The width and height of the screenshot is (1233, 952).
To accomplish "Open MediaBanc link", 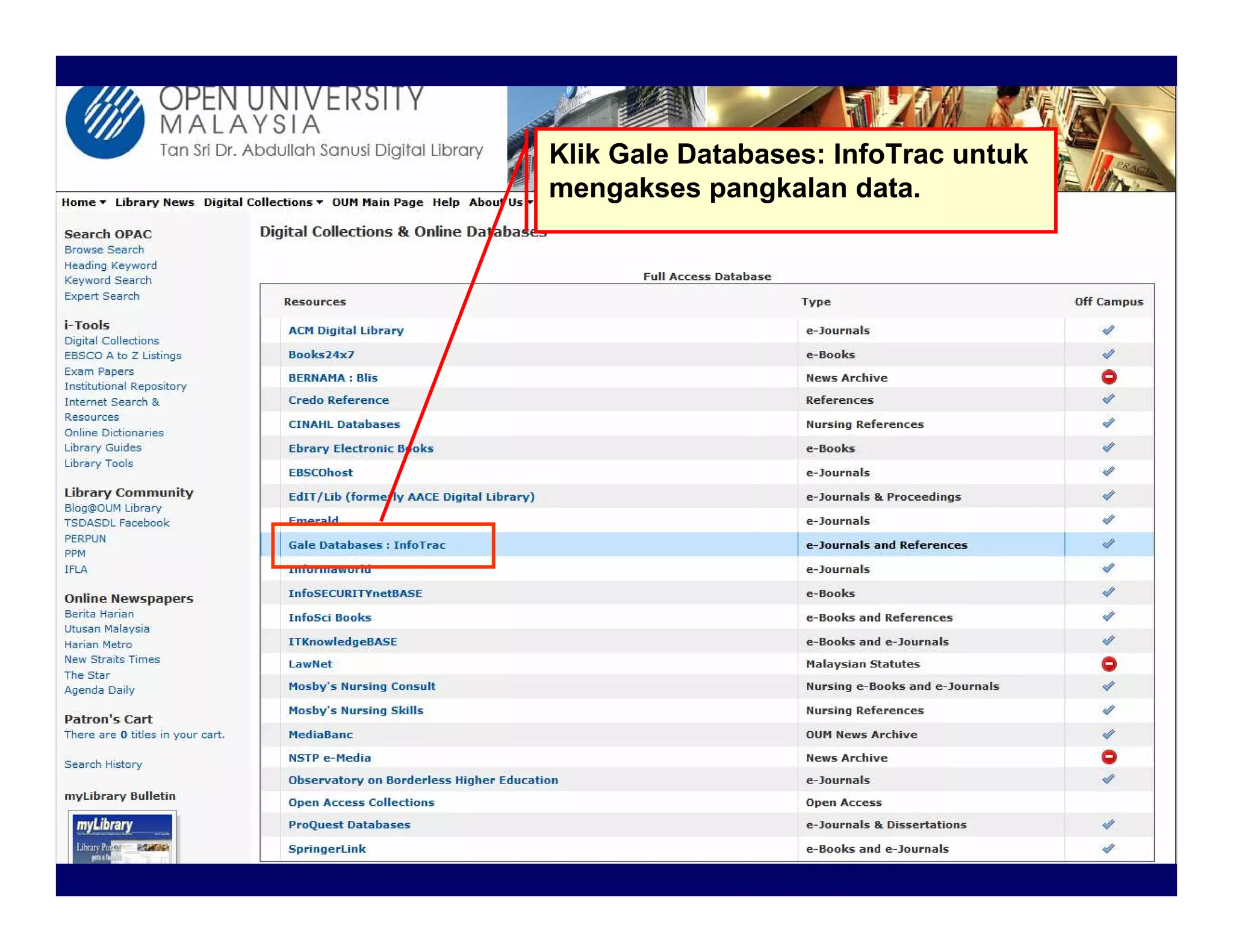I will [x=320, y=734].
